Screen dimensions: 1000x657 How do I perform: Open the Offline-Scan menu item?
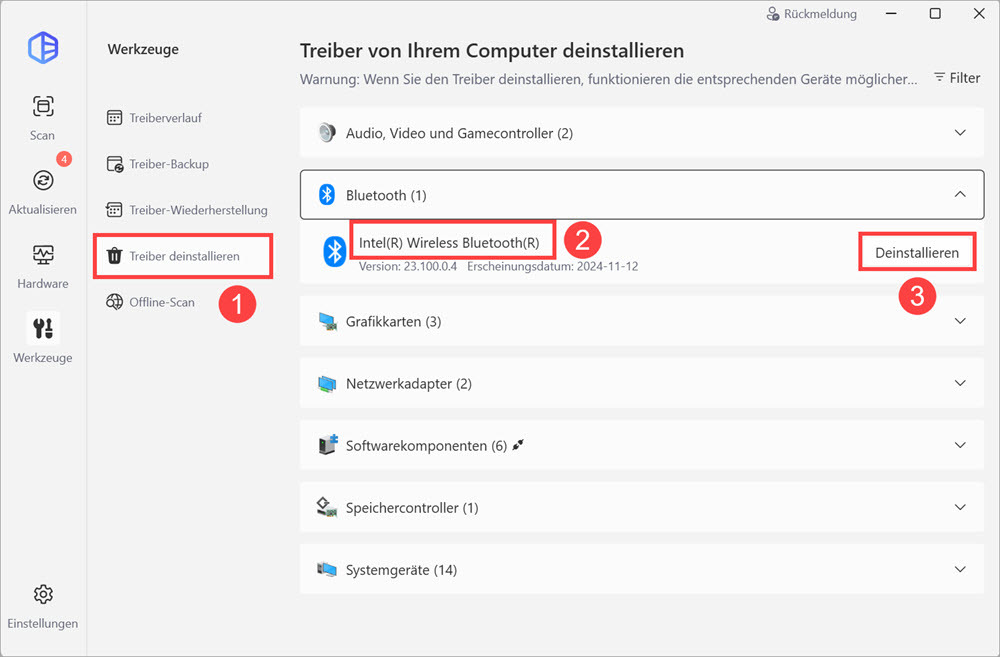(151, 302)
